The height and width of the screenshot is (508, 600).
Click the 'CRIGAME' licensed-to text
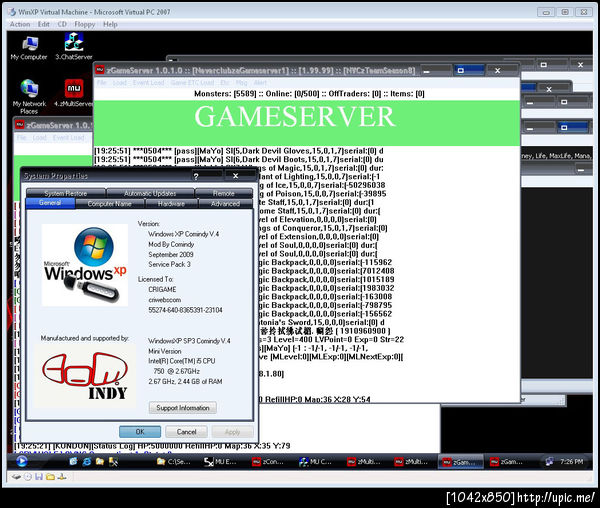tap(162, 290)
